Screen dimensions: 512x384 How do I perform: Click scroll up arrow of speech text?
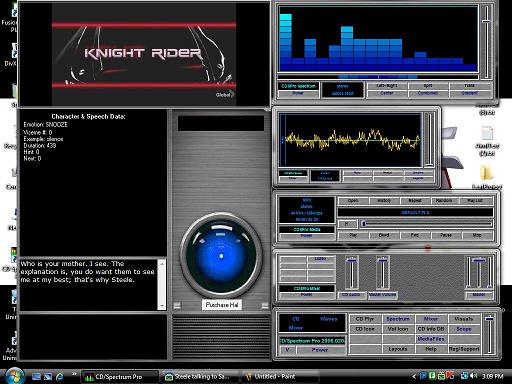(162, 263)
